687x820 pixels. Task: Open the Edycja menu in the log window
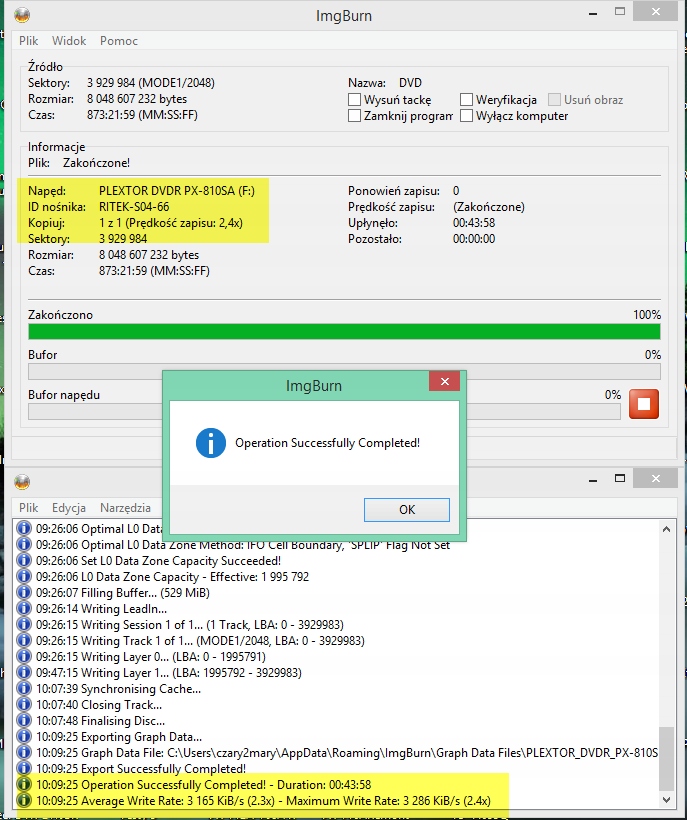point(68,507)
